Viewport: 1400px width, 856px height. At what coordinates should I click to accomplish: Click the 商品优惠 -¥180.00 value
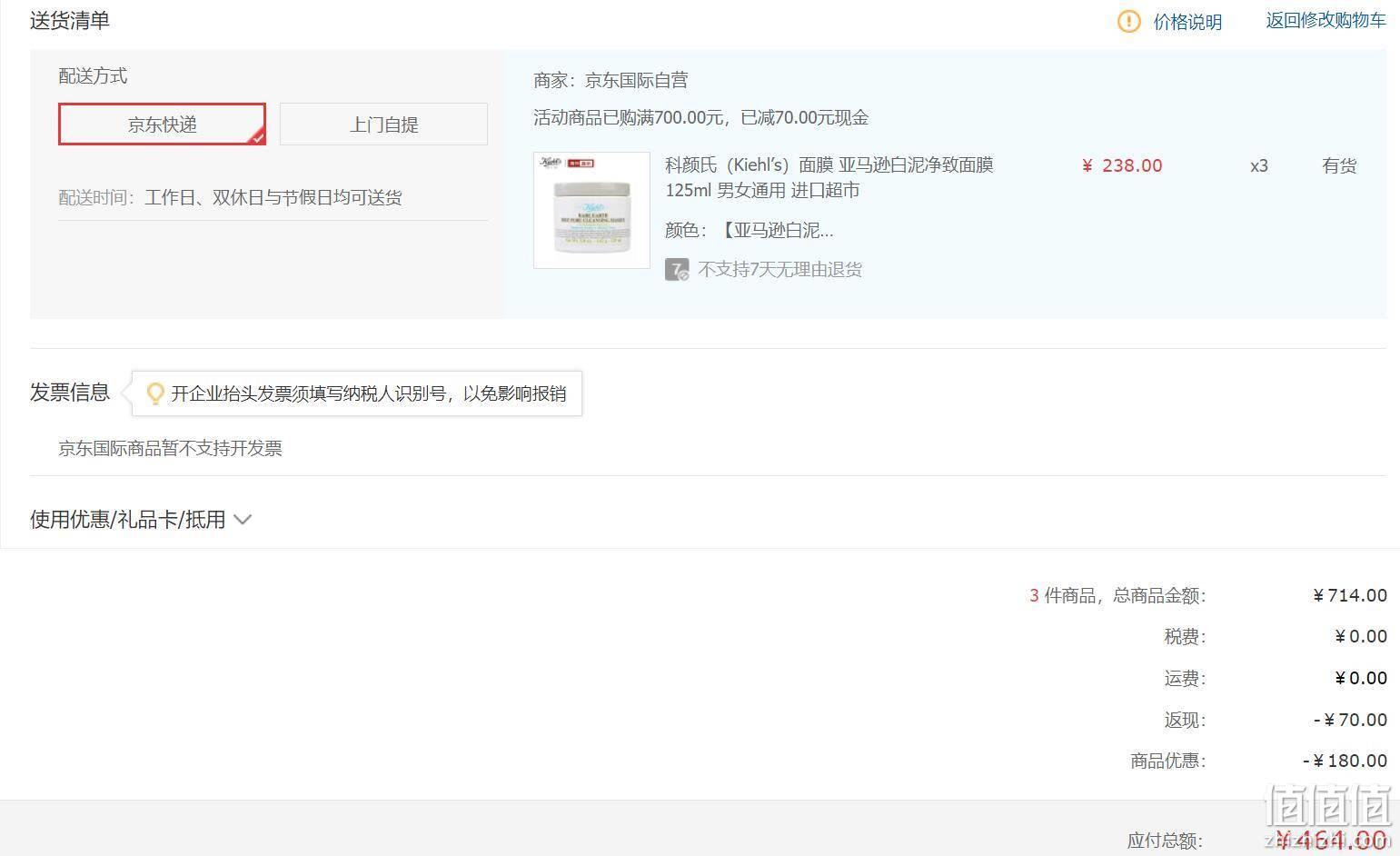[1345, 761]
